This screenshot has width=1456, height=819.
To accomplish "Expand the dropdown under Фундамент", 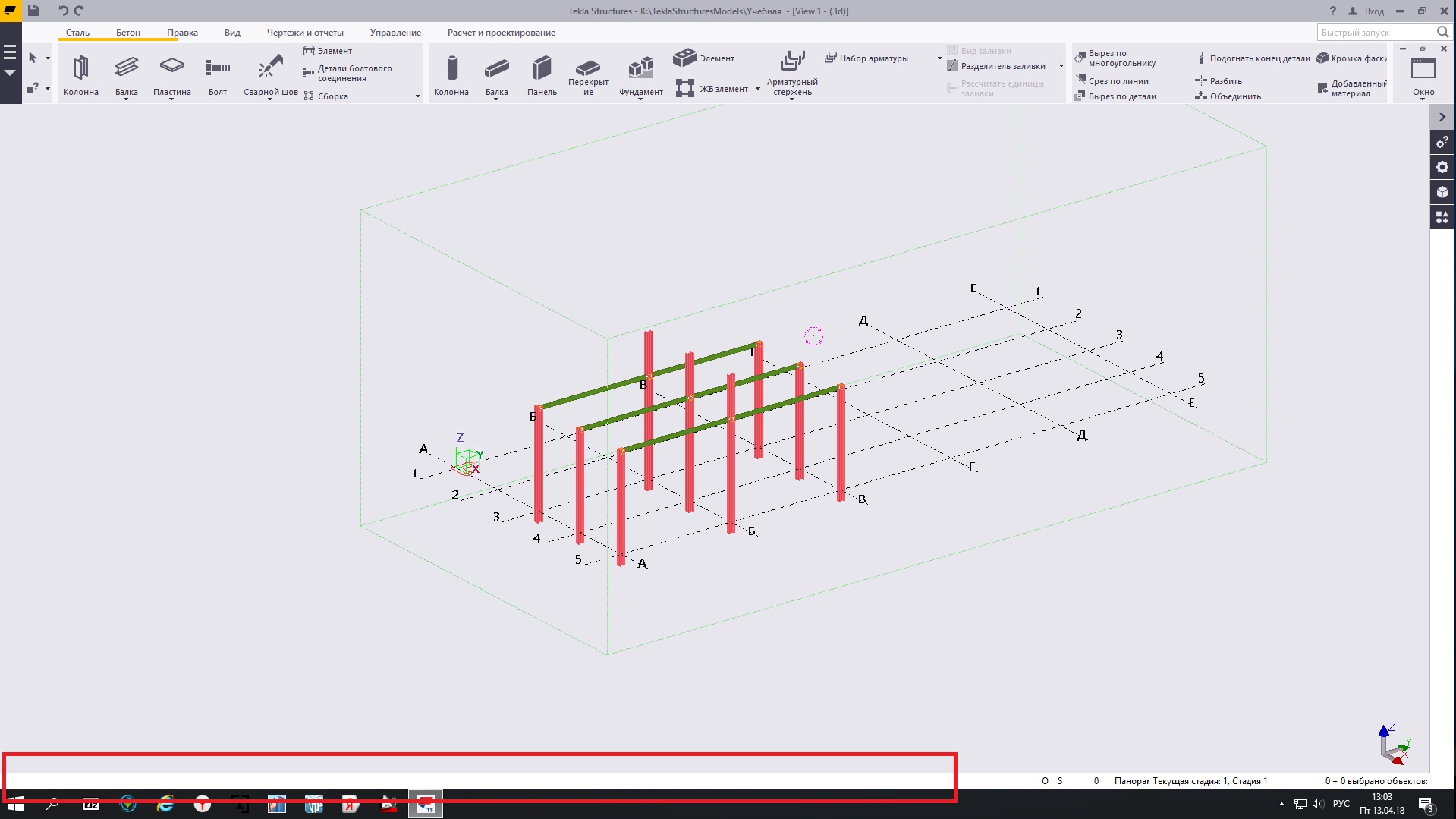I will [x=640, y=99].
